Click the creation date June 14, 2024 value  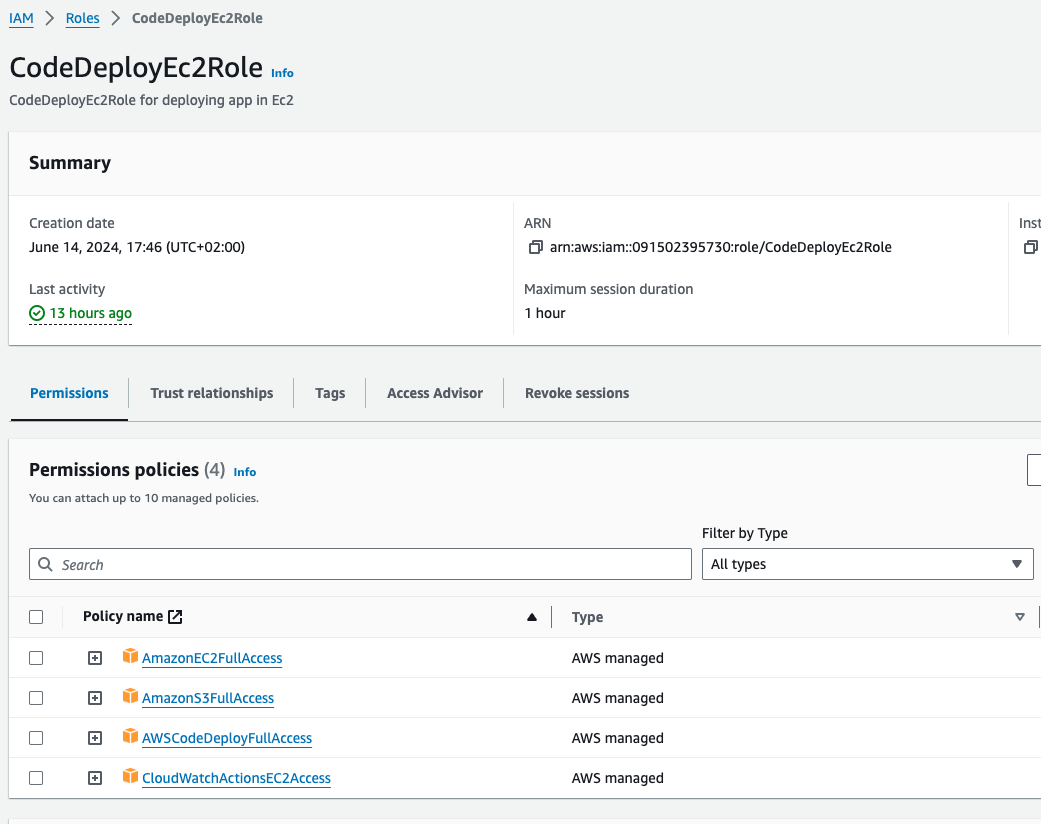(137, 247)
